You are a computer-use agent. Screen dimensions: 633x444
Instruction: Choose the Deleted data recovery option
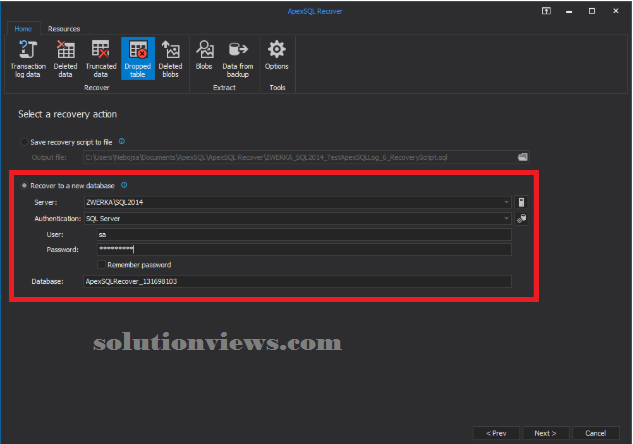(65, 59)
